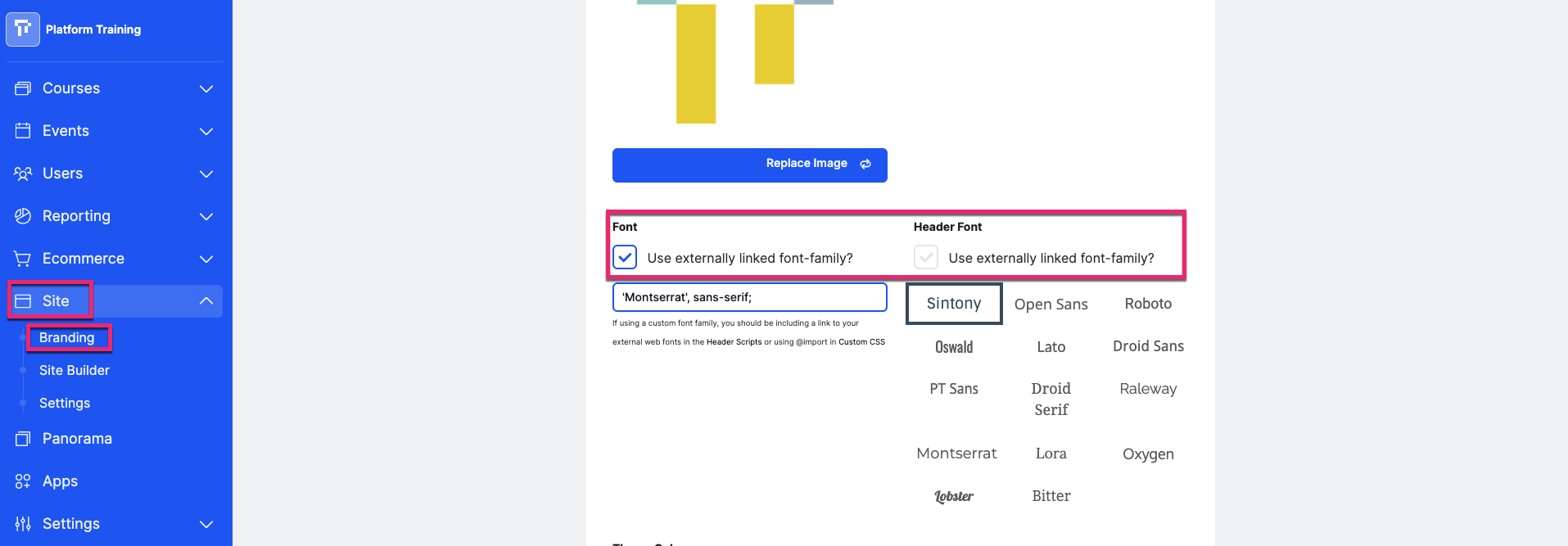Collapse the Site section chevron
This screenshot has height=546, width=1568.
coord(206,301)
